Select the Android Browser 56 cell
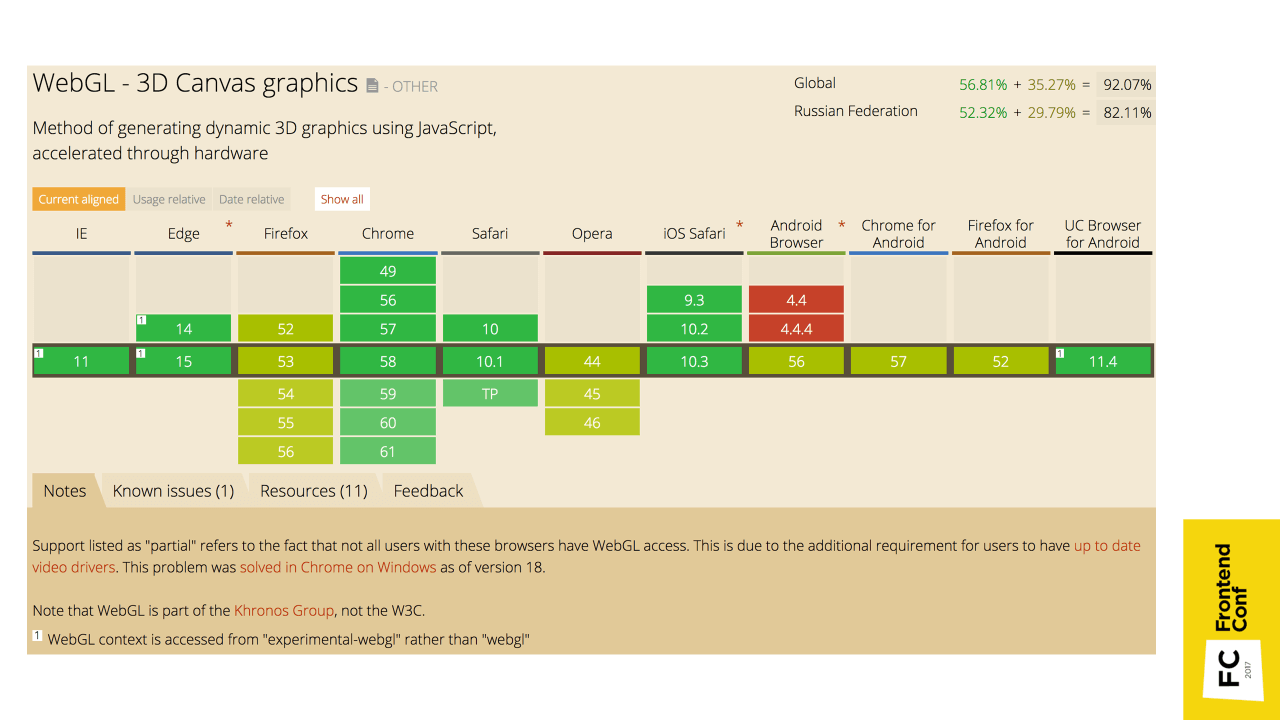This screenshot has height=720, width=1280. (797, 361)
